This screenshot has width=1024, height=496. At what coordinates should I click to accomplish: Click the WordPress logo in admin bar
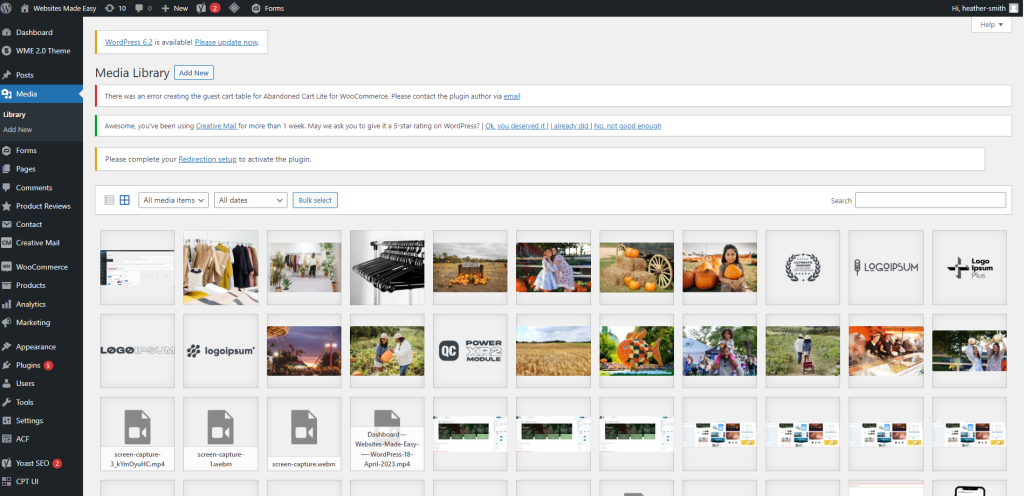(9, 7)
